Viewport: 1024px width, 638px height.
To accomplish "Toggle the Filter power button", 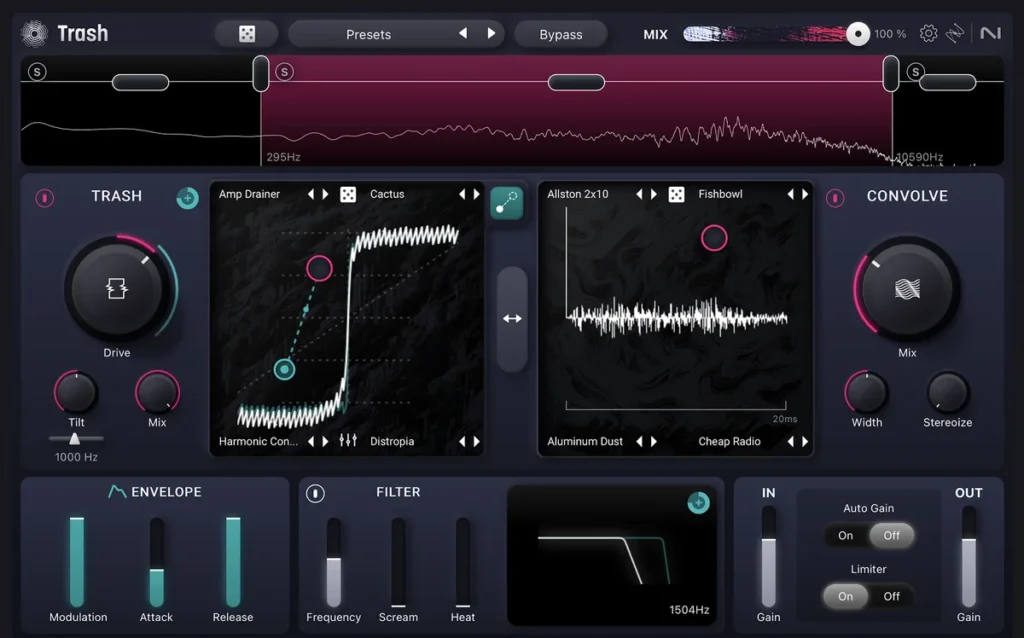I will point(315,493).
